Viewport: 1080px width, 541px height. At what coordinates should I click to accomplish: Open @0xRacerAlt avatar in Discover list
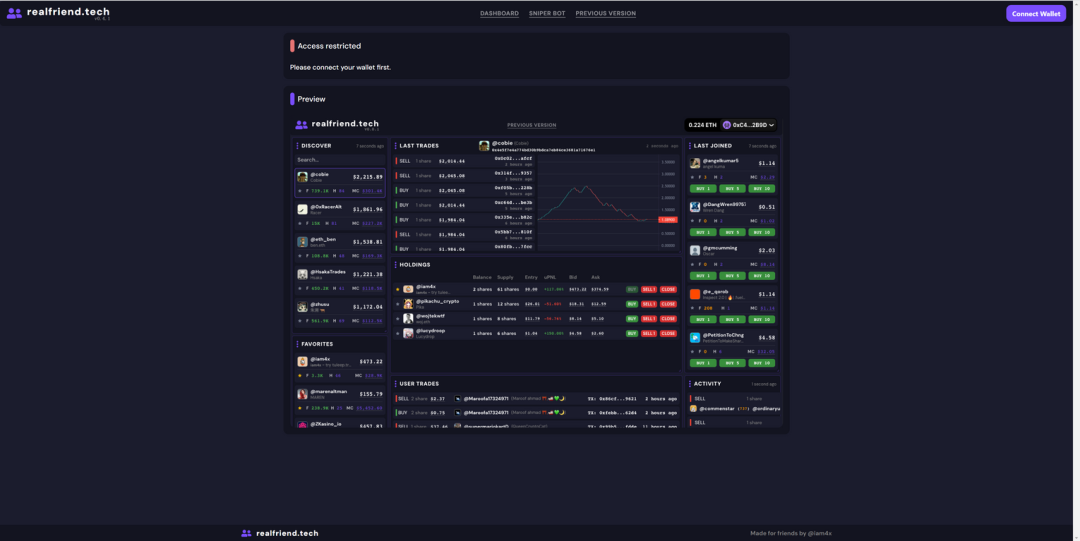click(x=302, y=209)
